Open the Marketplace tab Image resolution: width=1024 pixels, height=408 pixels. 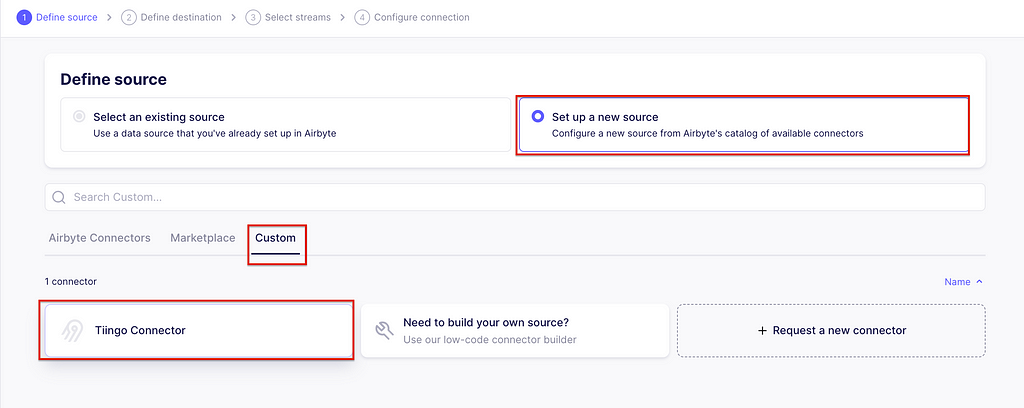coord(202,238)
